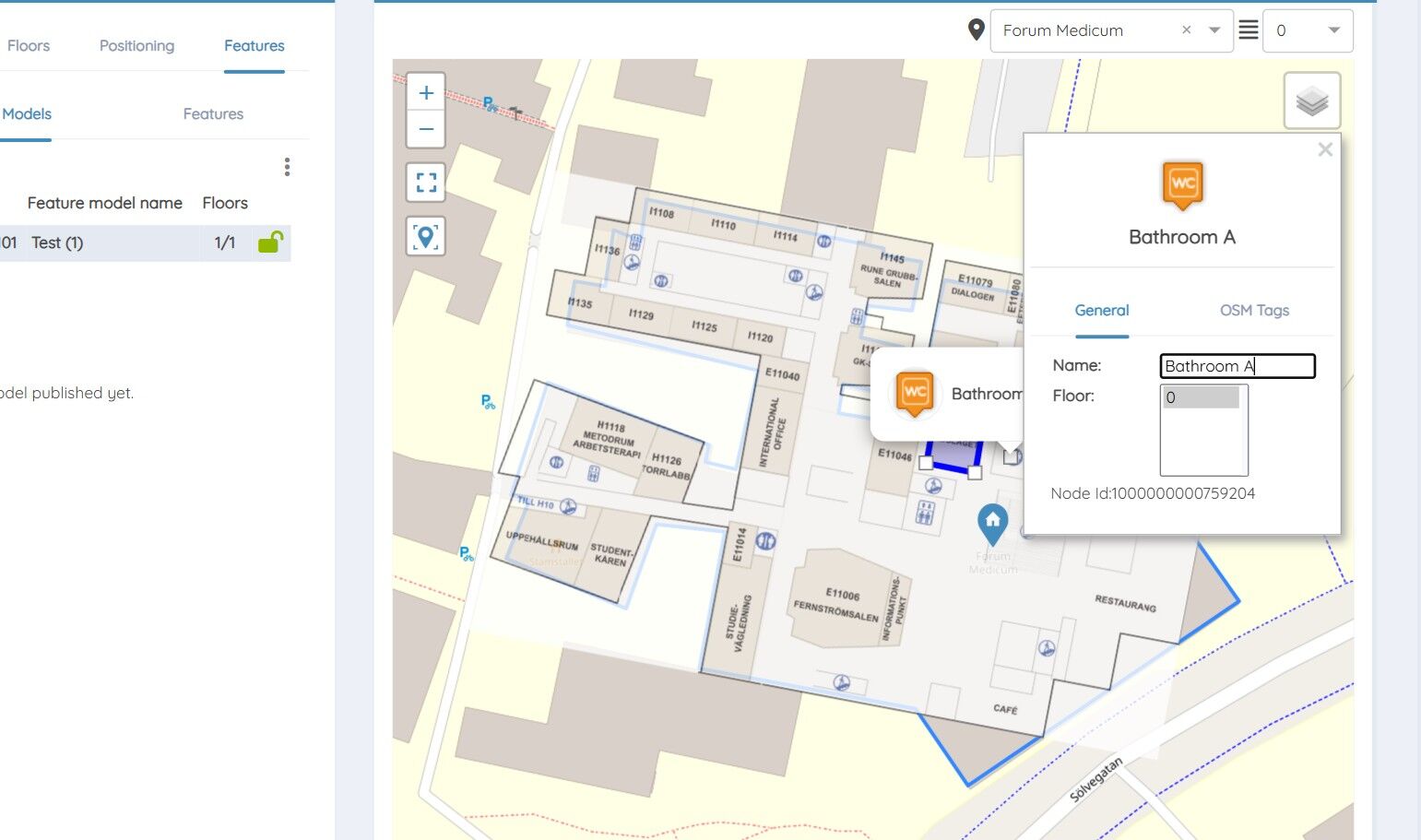Click room I1129 on the map
The width and height of the screenshot is (1421, 840).
pos(641,314)
